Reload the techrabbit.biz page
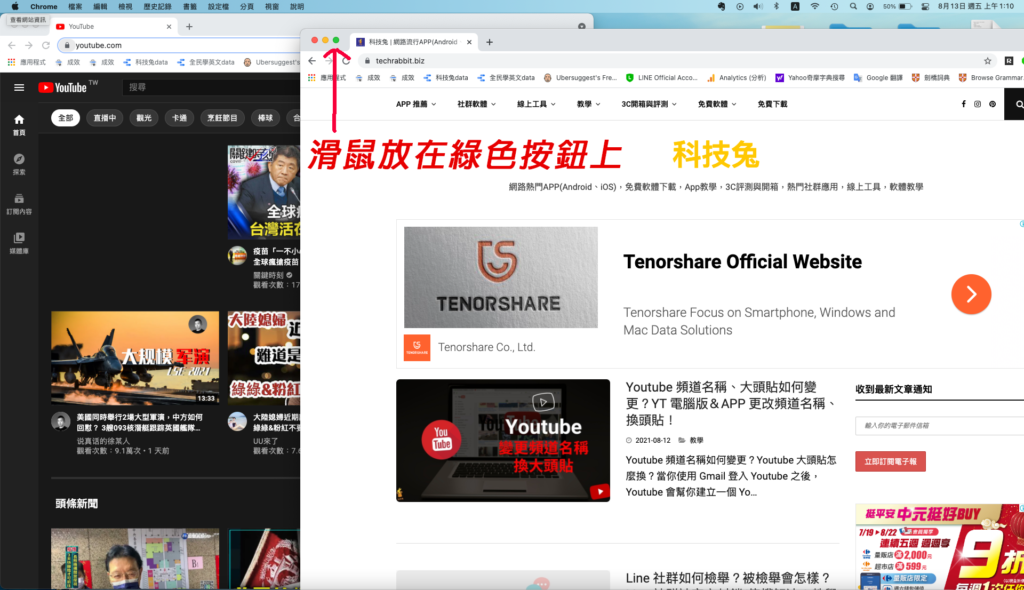 coord(346,61)
